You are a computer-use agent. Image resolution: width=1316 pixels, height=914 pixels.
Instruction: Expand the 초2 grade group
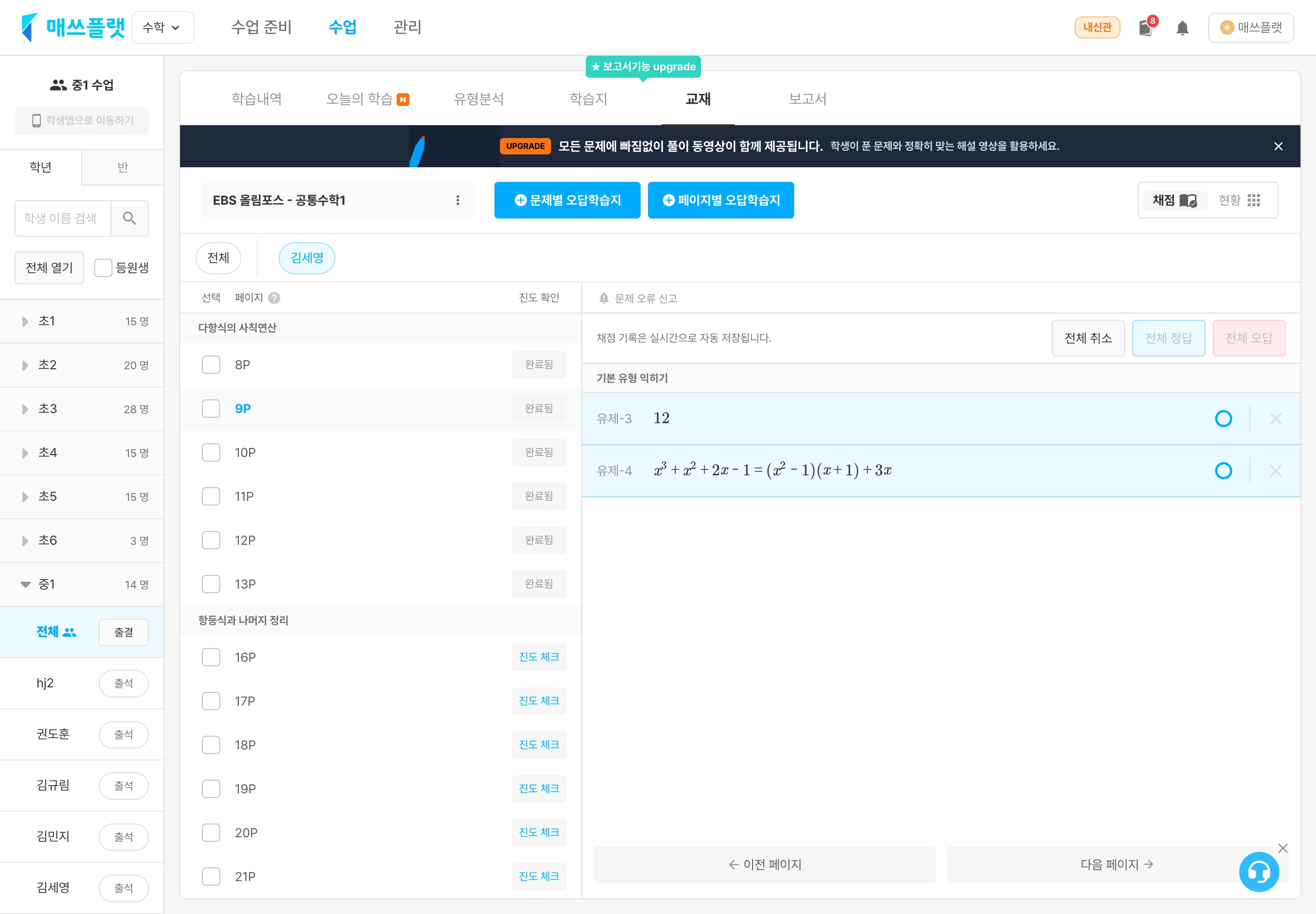click(82, 365)
